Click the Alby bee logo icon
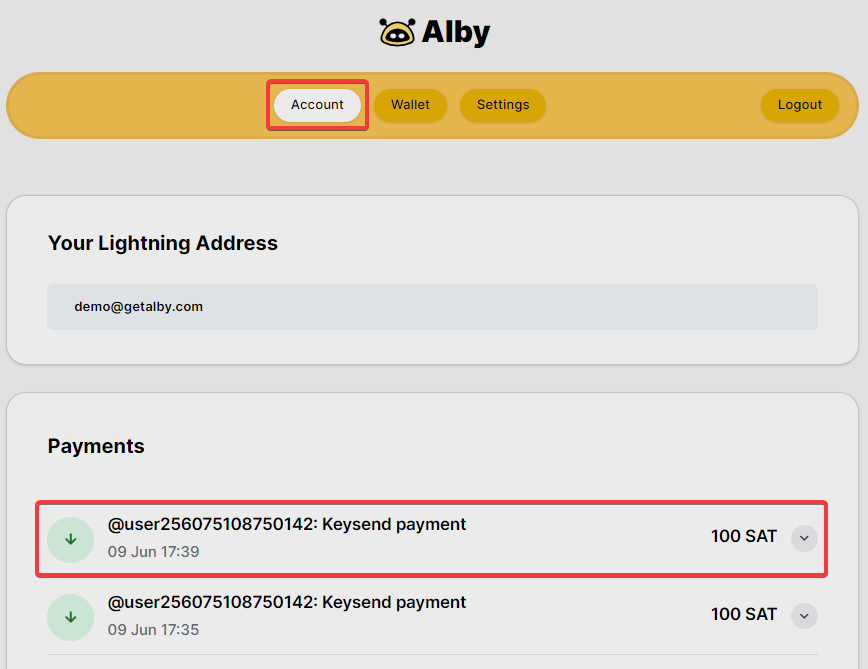Image resolution: width=868 pixels, height=669 pixels. pyautogui.click(x=397, y=32)
